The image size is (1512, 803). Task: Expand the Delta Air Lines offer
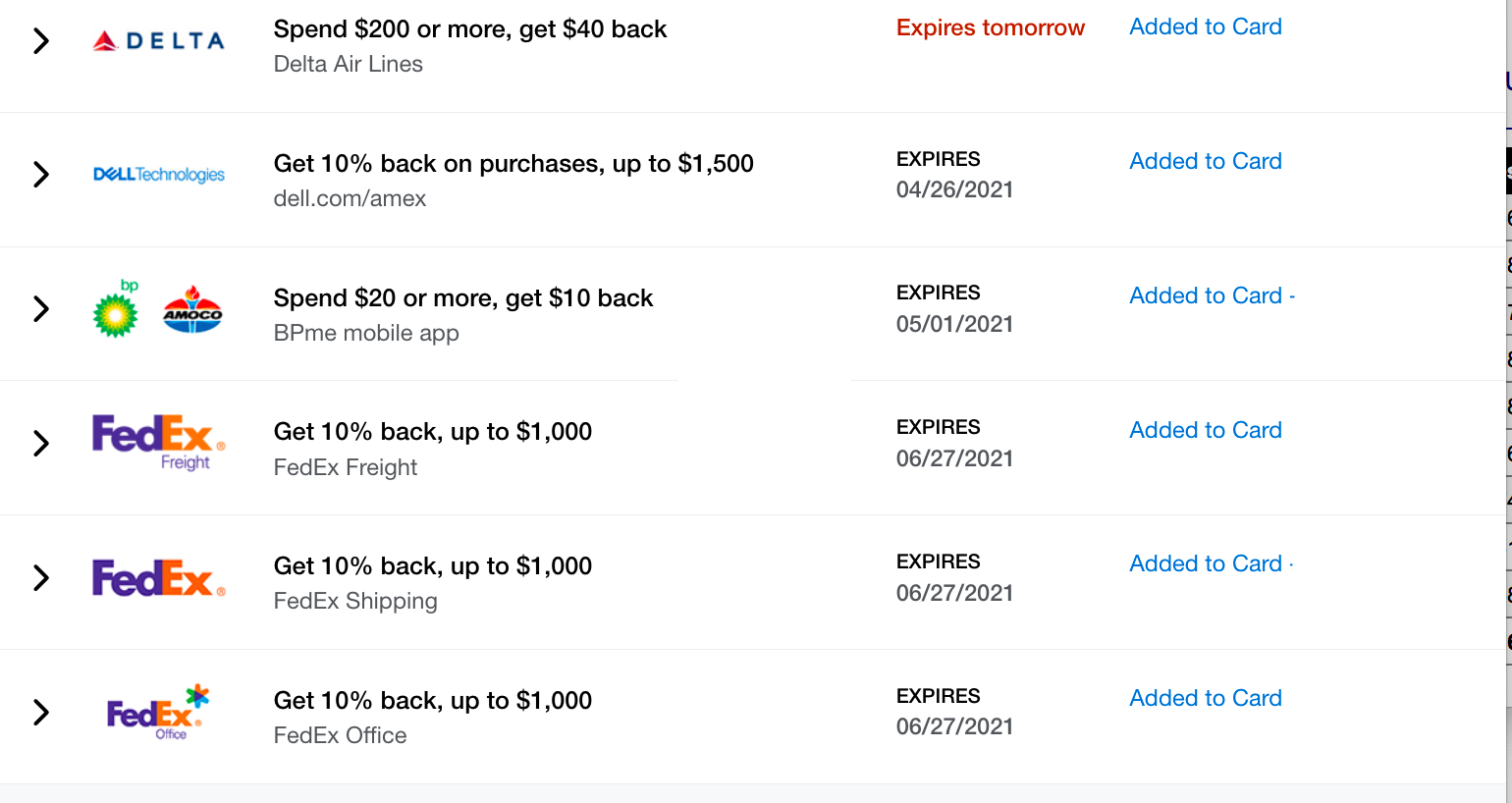pyautogui.click(x=41, y=41)
